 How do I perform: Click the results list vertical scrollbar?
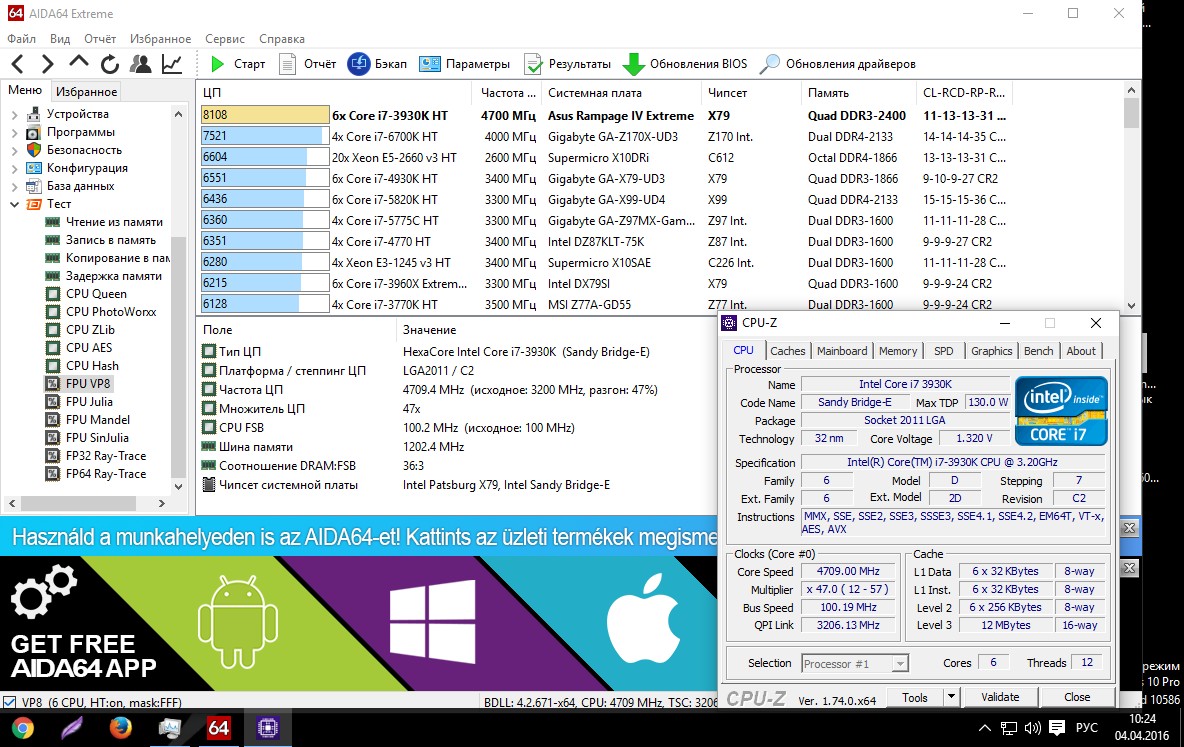1131,200
